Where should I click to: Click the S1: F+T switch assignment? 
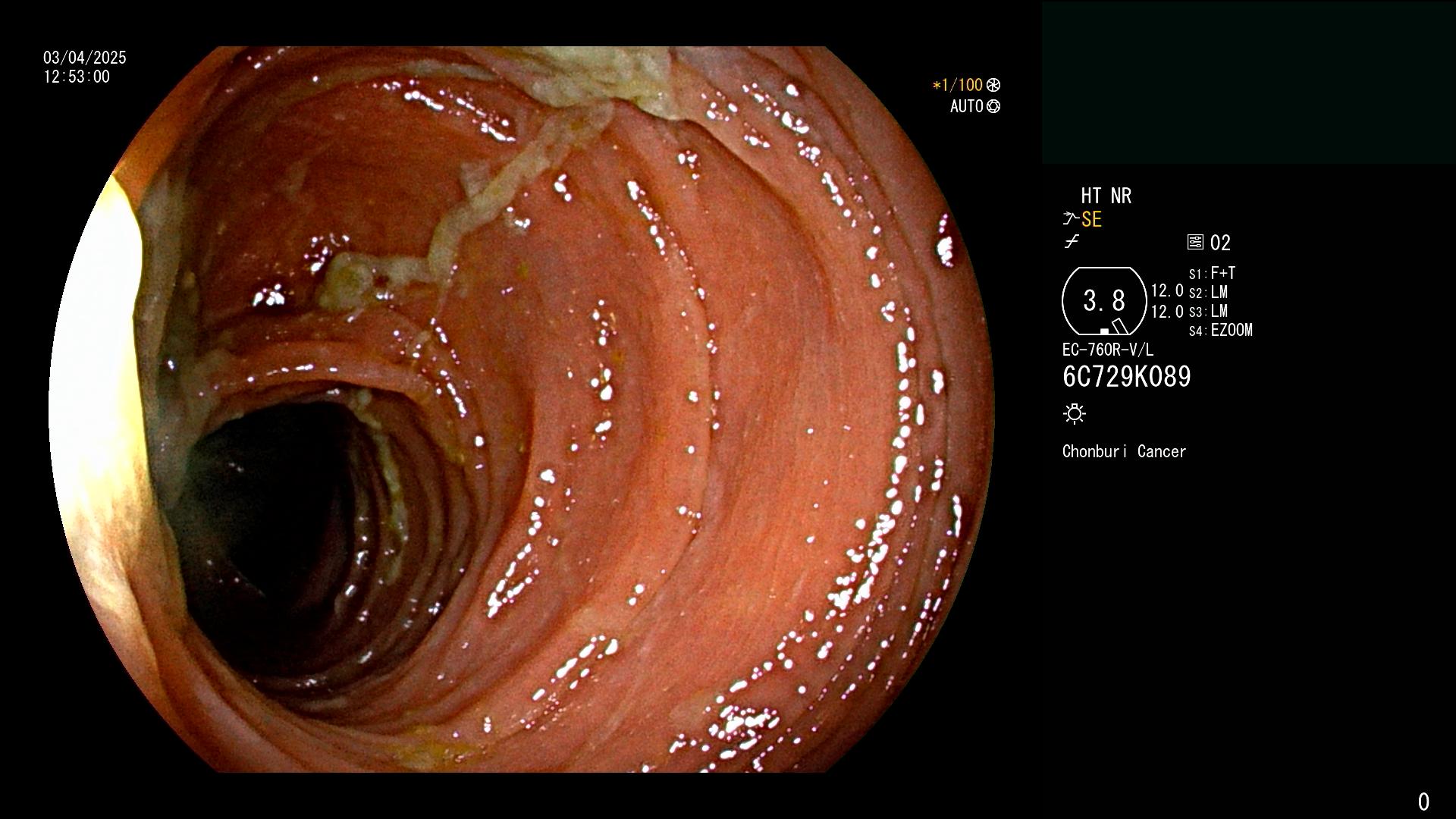click(x=1213, y=273)
